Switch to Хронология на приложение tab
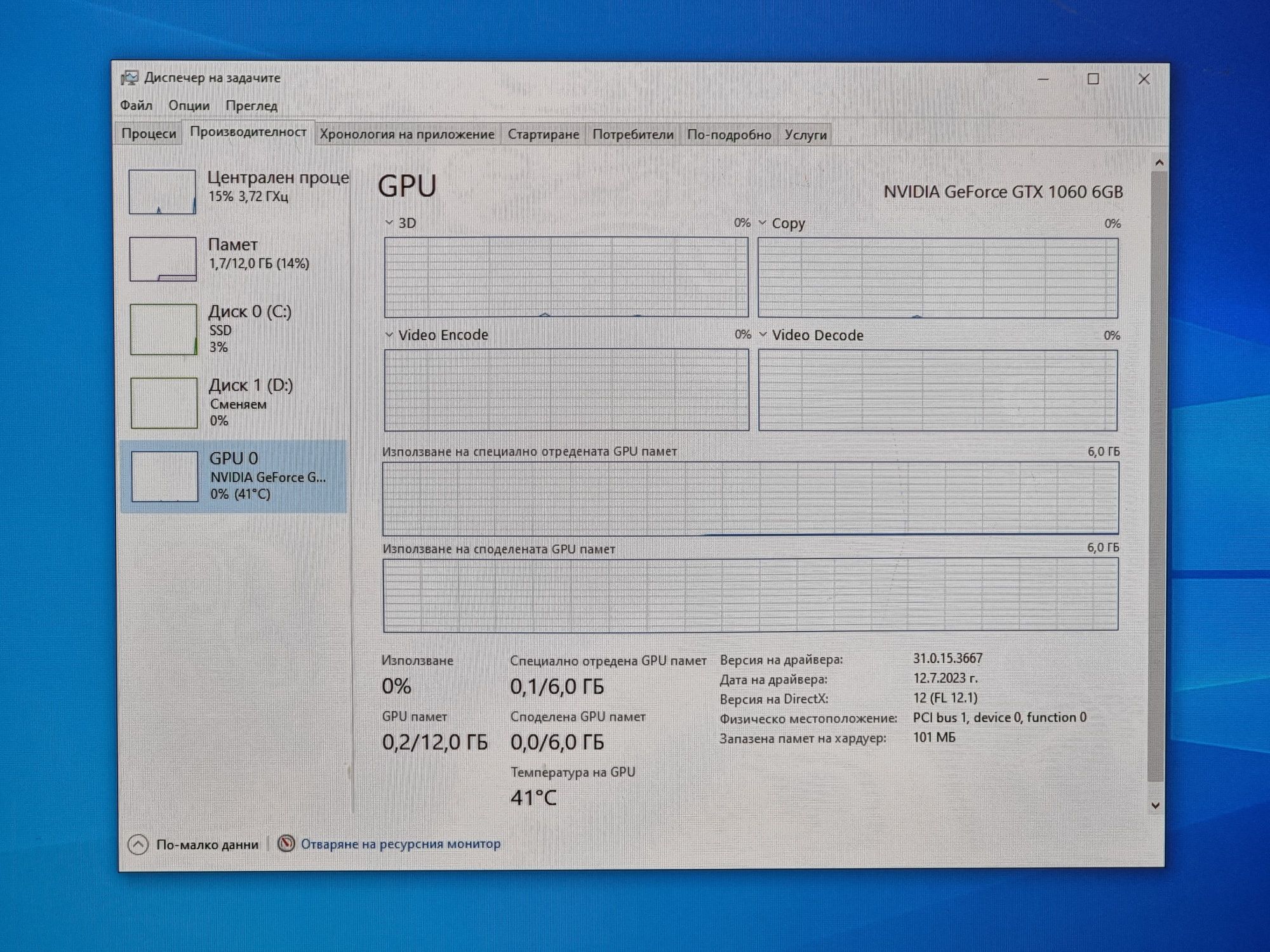 tap(407, 135)
